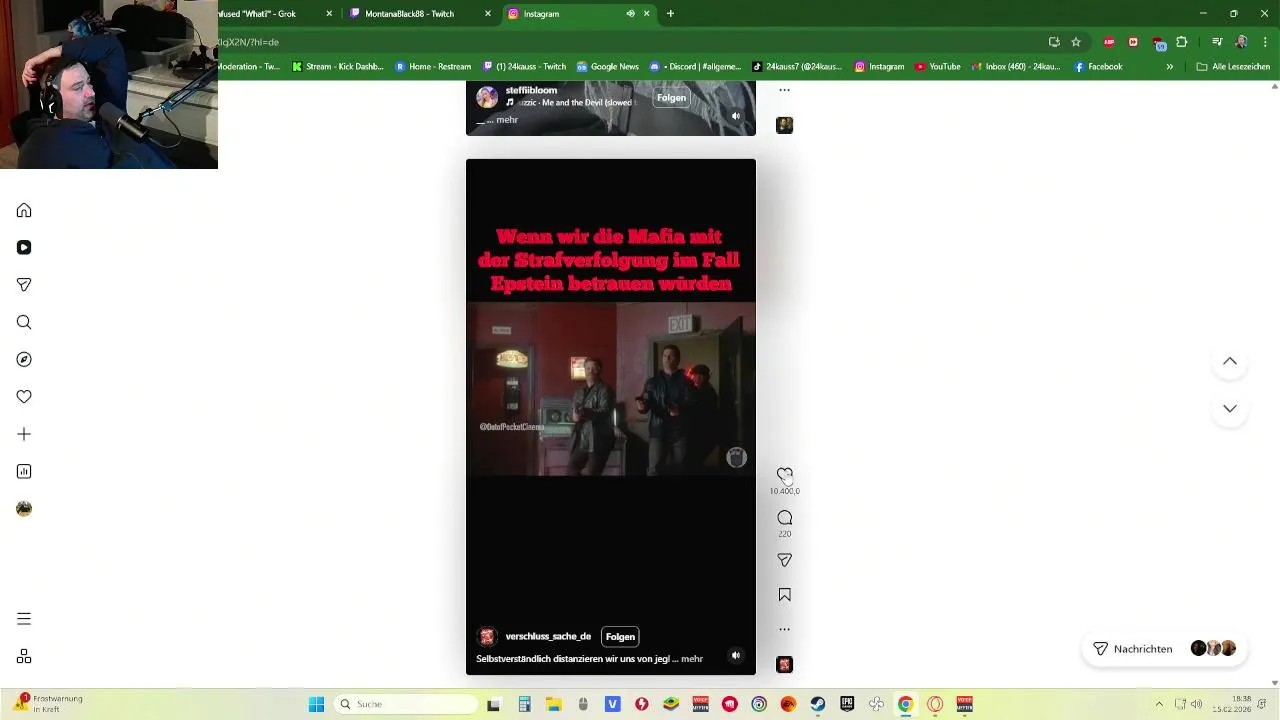
Task: Open Steam from the taskbar
Action: pos(818,704)
